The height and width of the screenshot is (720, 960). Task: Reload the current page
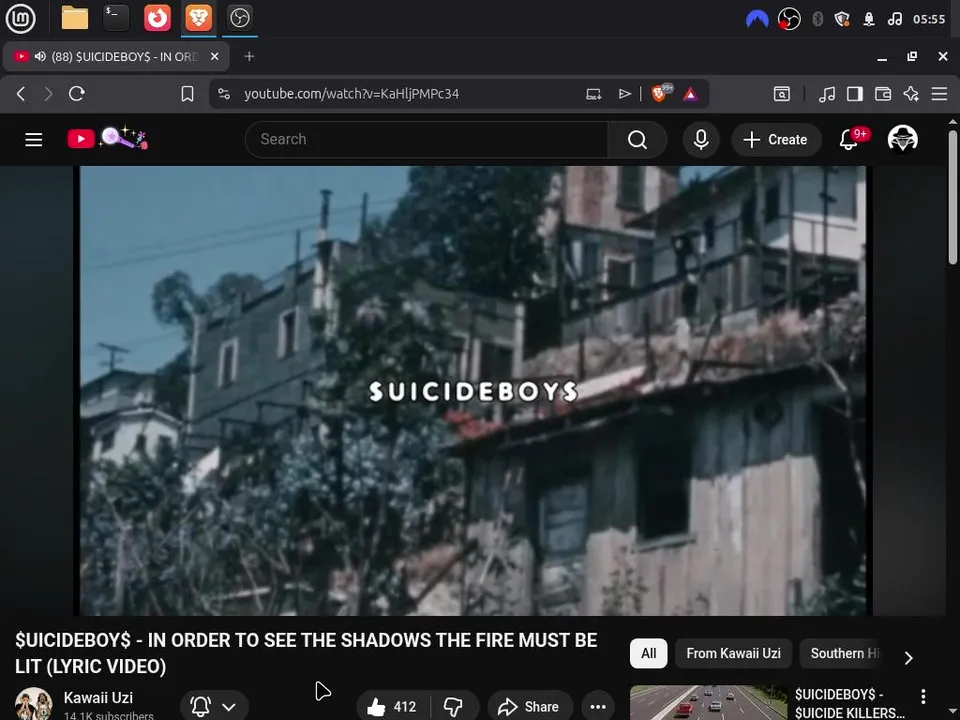[x=77, y=94]
